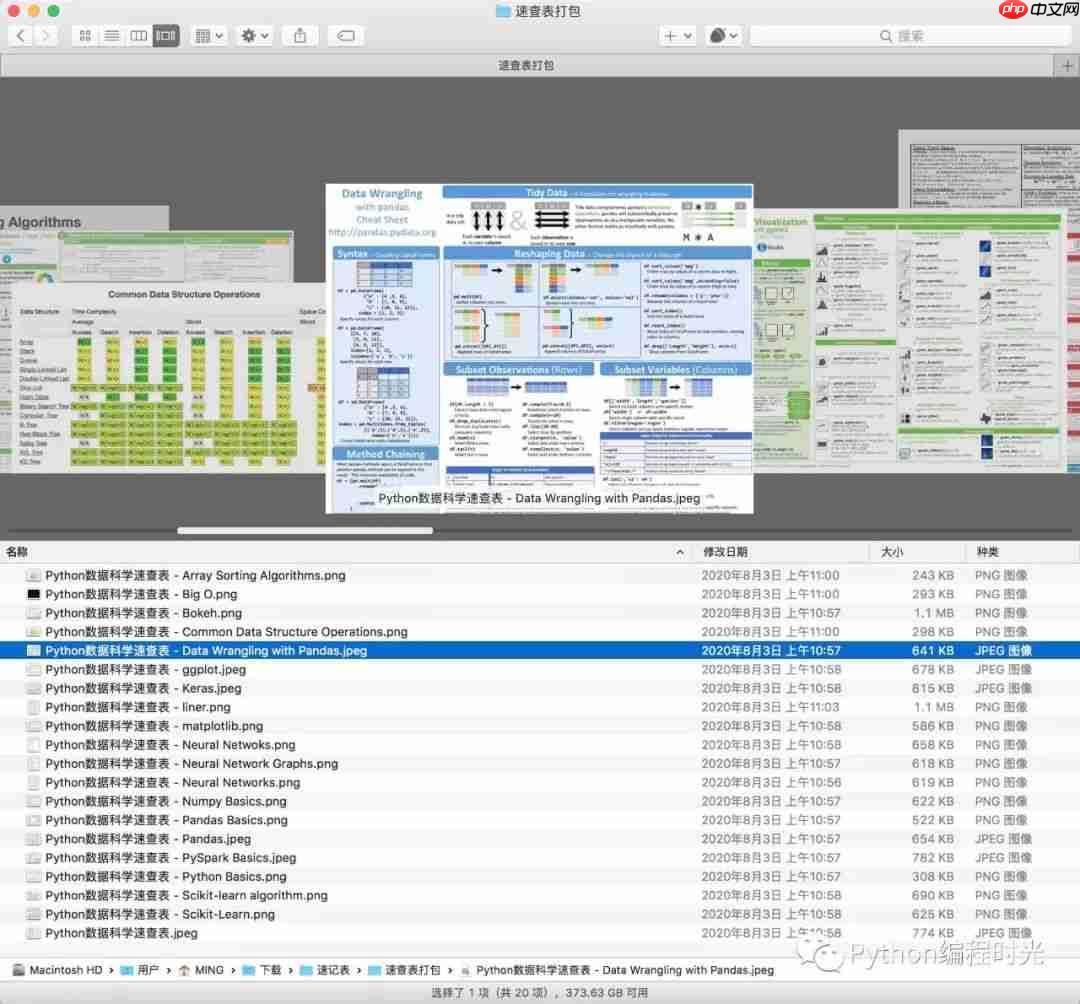Click the edit tags button
The image size is (1080, 1004).
346,35
